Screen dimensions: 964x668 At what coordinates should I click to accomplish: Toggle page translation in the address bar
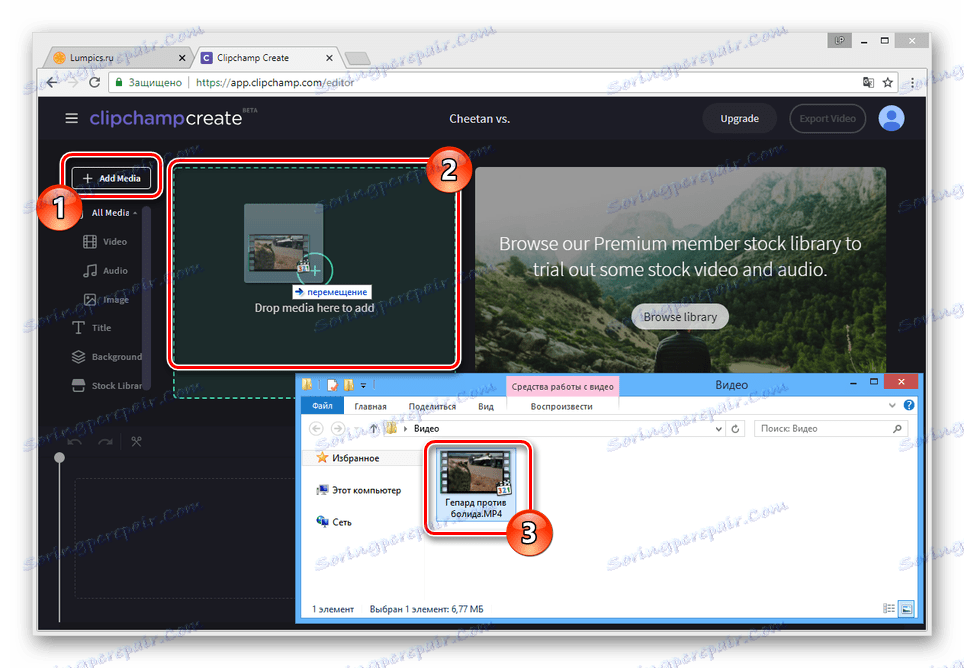[867, 83]
